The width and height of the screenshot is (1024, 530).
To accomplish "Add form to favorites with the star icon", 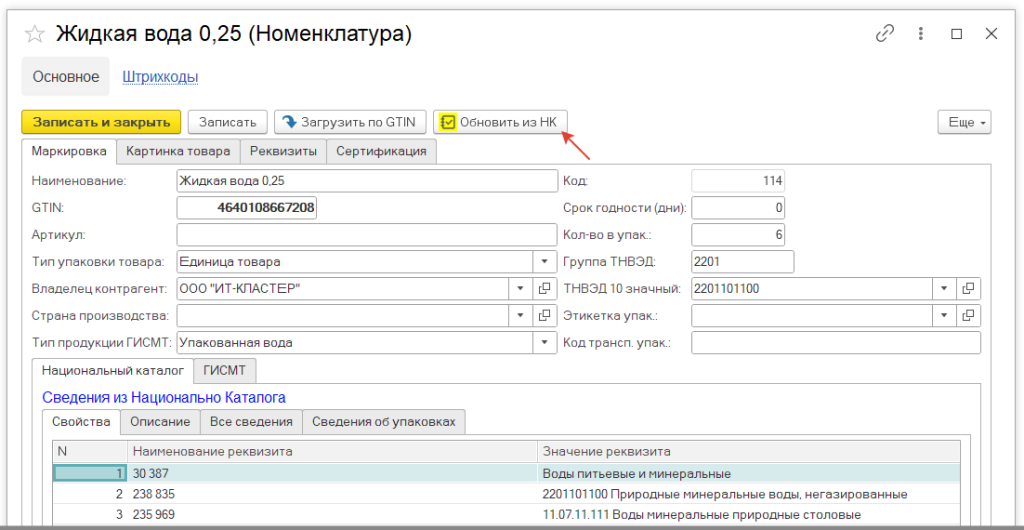I will [x=34, y=35].
